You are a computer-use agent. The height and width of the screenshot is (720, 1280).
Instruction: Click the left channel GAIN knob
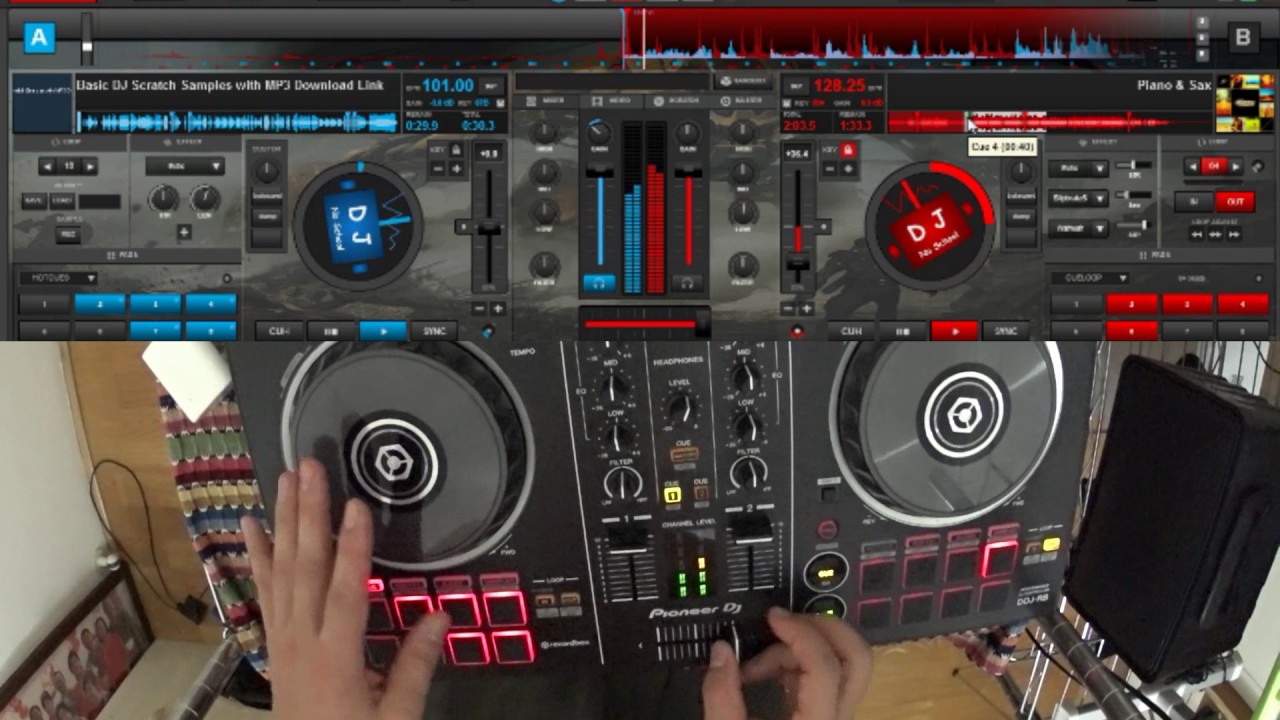tap(599, 132)
